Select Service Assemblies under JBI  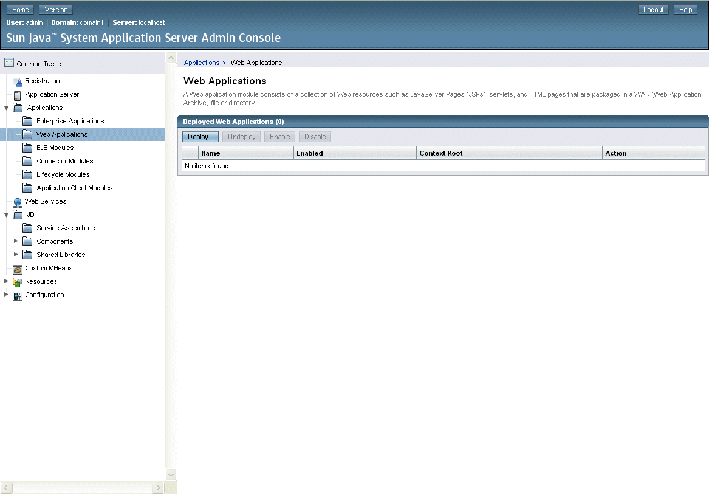tap(66, 228)
